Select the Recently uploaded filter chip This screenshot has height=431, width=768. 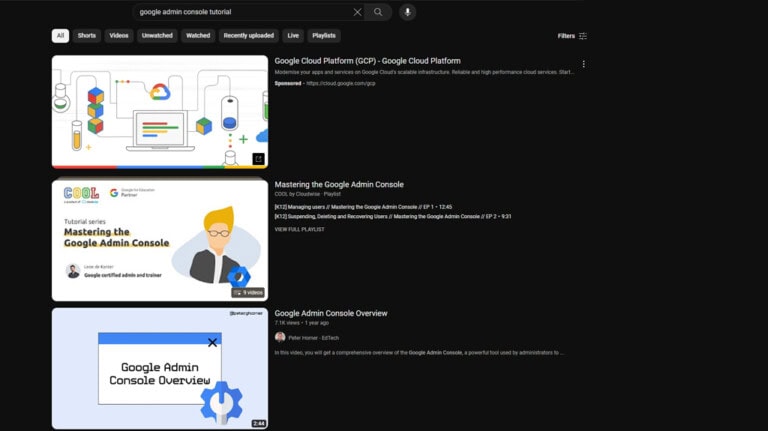(x=249, y=36)
